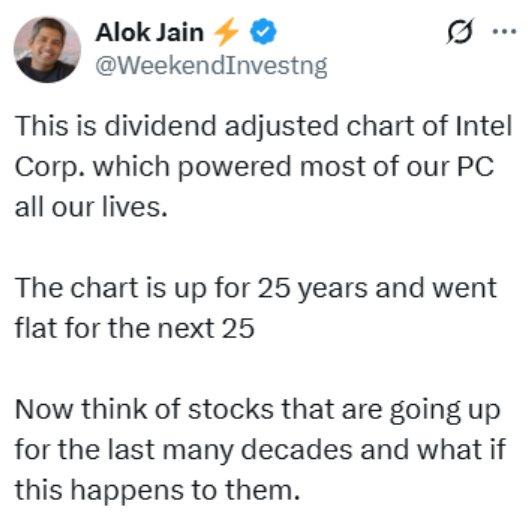Click the word 'decades' in the tweet
The width and height of the screenshot is (531, 519).
tap(296, 450)
